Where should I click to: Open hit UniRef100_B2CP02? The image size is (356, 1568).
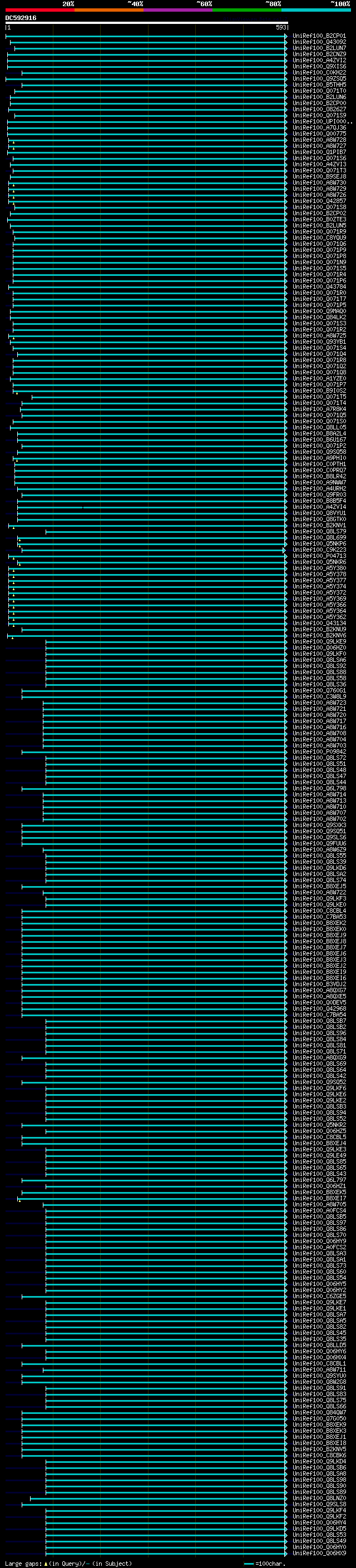click(319, 213)
